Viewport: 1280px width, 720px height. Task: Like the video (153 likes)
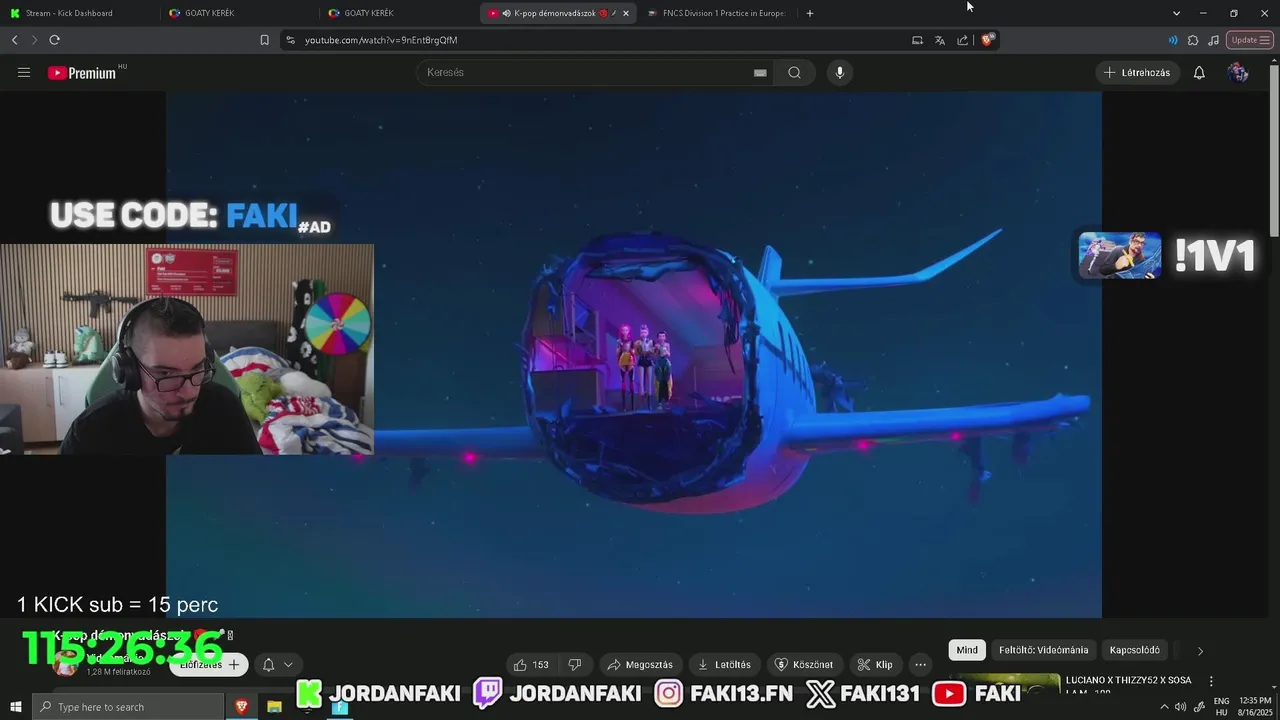click(x=531, y=664)
